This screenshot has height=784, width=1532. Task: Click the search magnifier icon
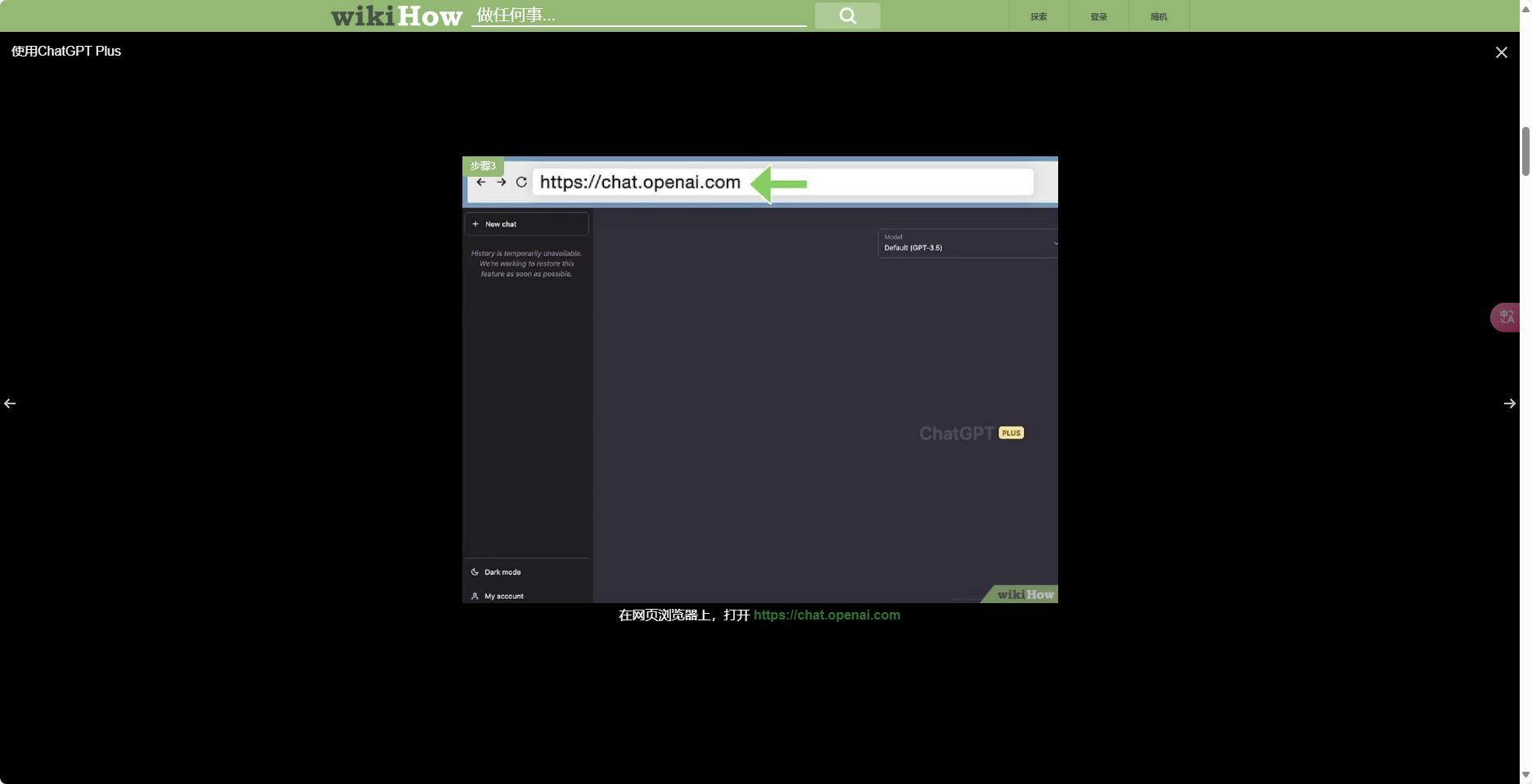(847, 16)
